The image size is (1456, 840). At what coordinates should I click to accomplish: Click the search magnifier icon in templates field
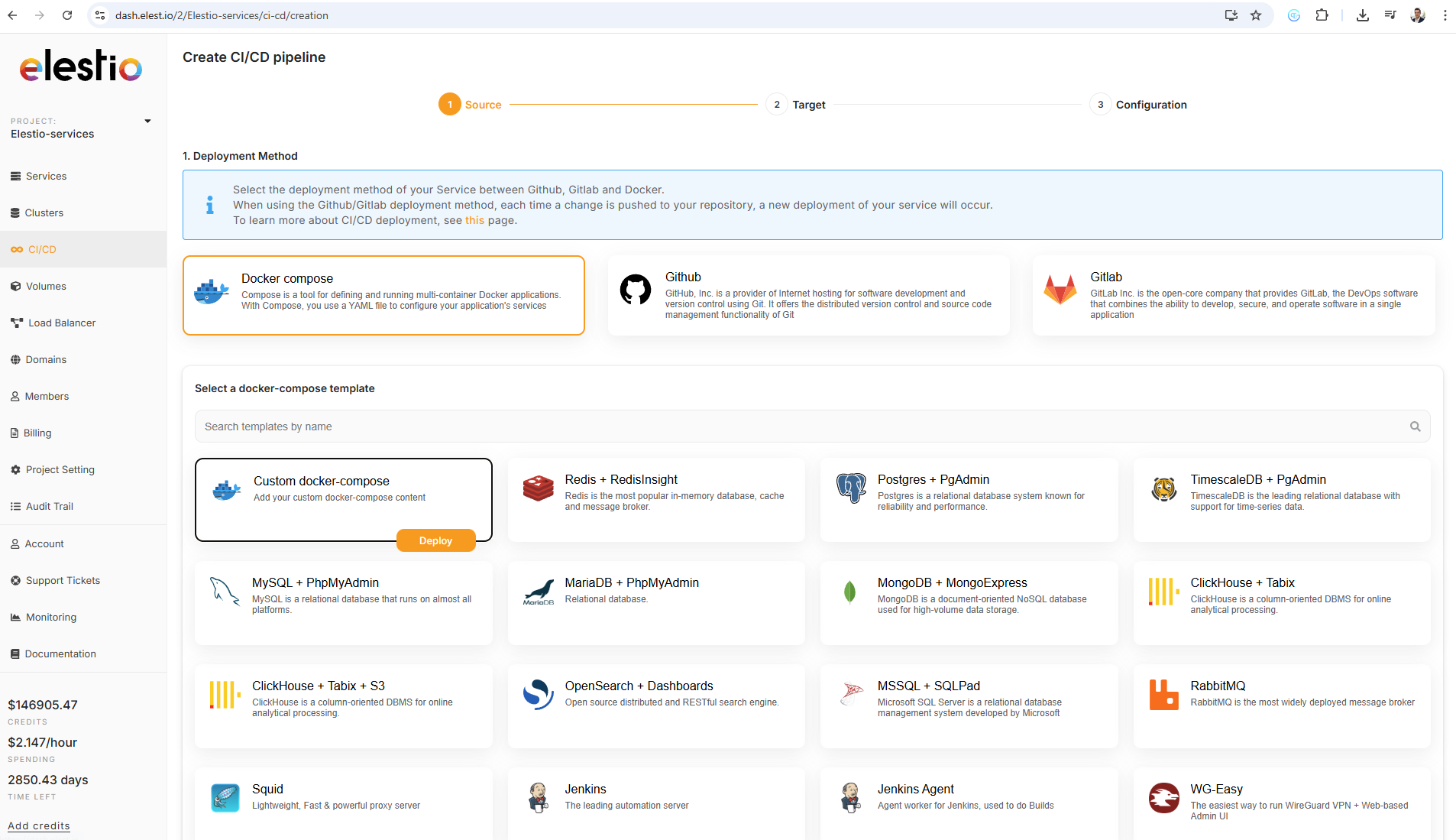1415,426
